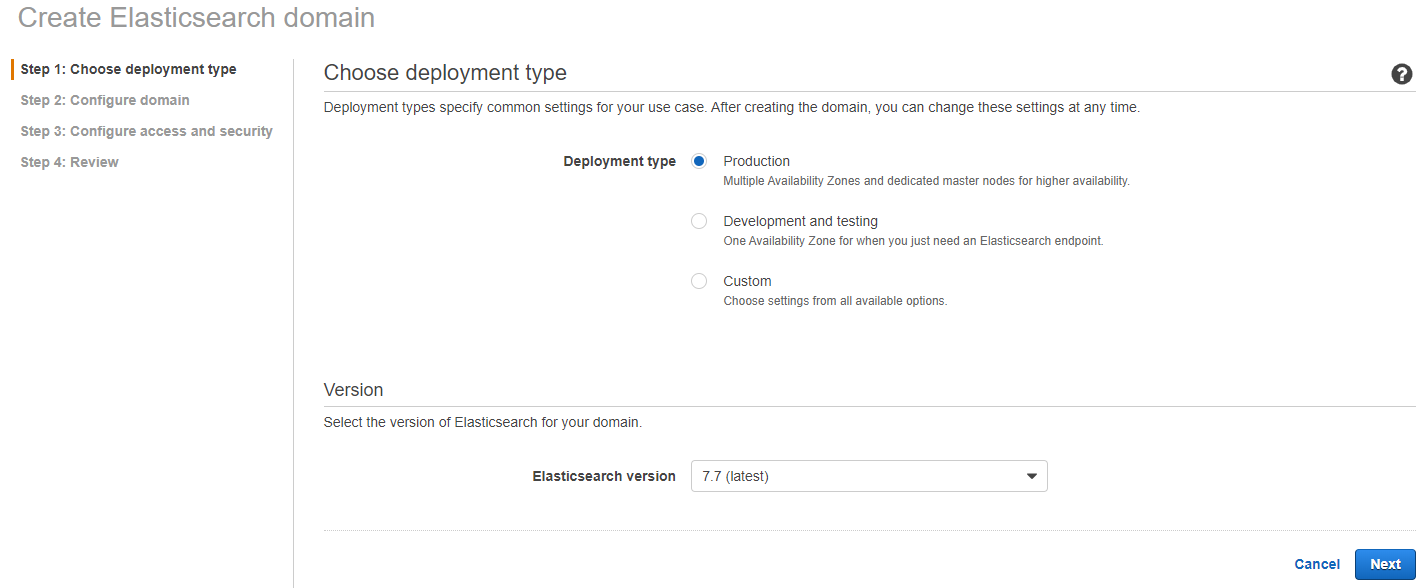Image resolution: width=1427 pixels, height=588 pixels.
Task: Click the 'Deployment type' field label
Action: pyautogui.click(x=619, y=161)
